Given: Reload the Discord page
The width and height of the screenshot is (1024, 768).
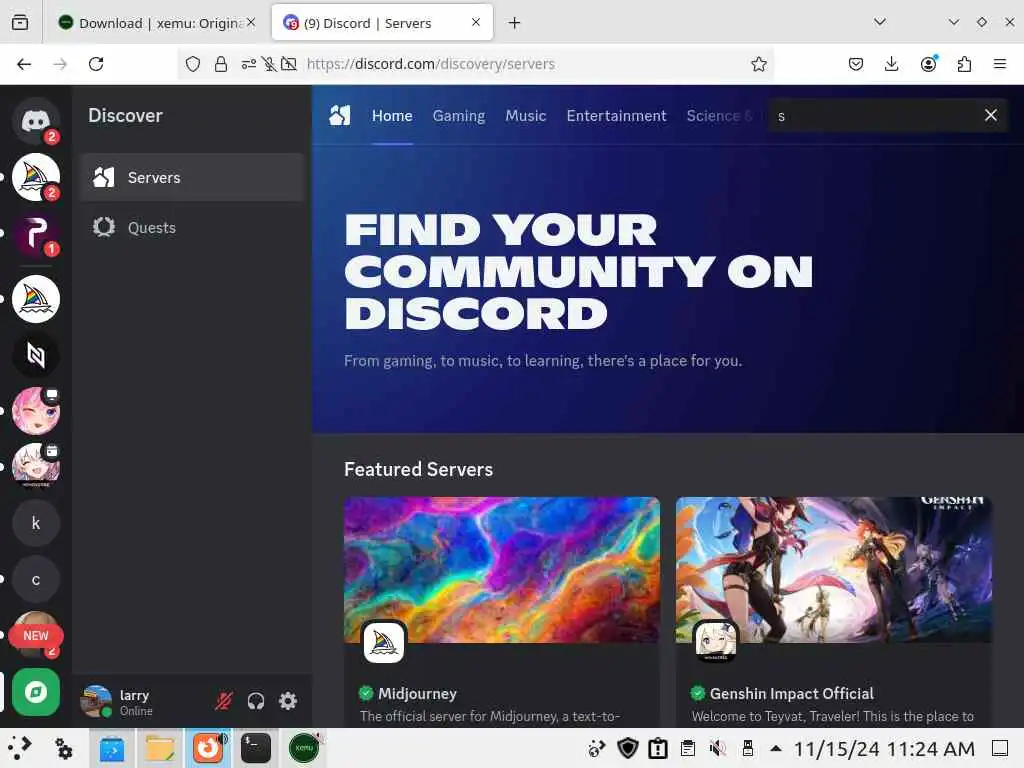Looking at the screenshot, I should (97, 64).
